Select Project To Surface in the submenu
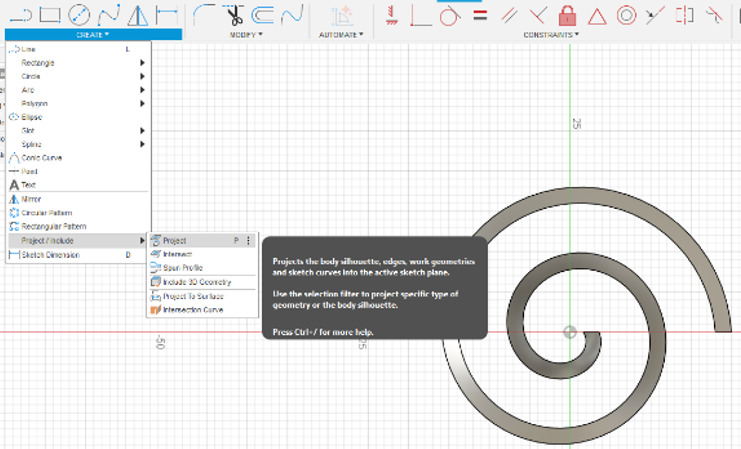This screenshot has width=741, height=449. coord(202,296)
